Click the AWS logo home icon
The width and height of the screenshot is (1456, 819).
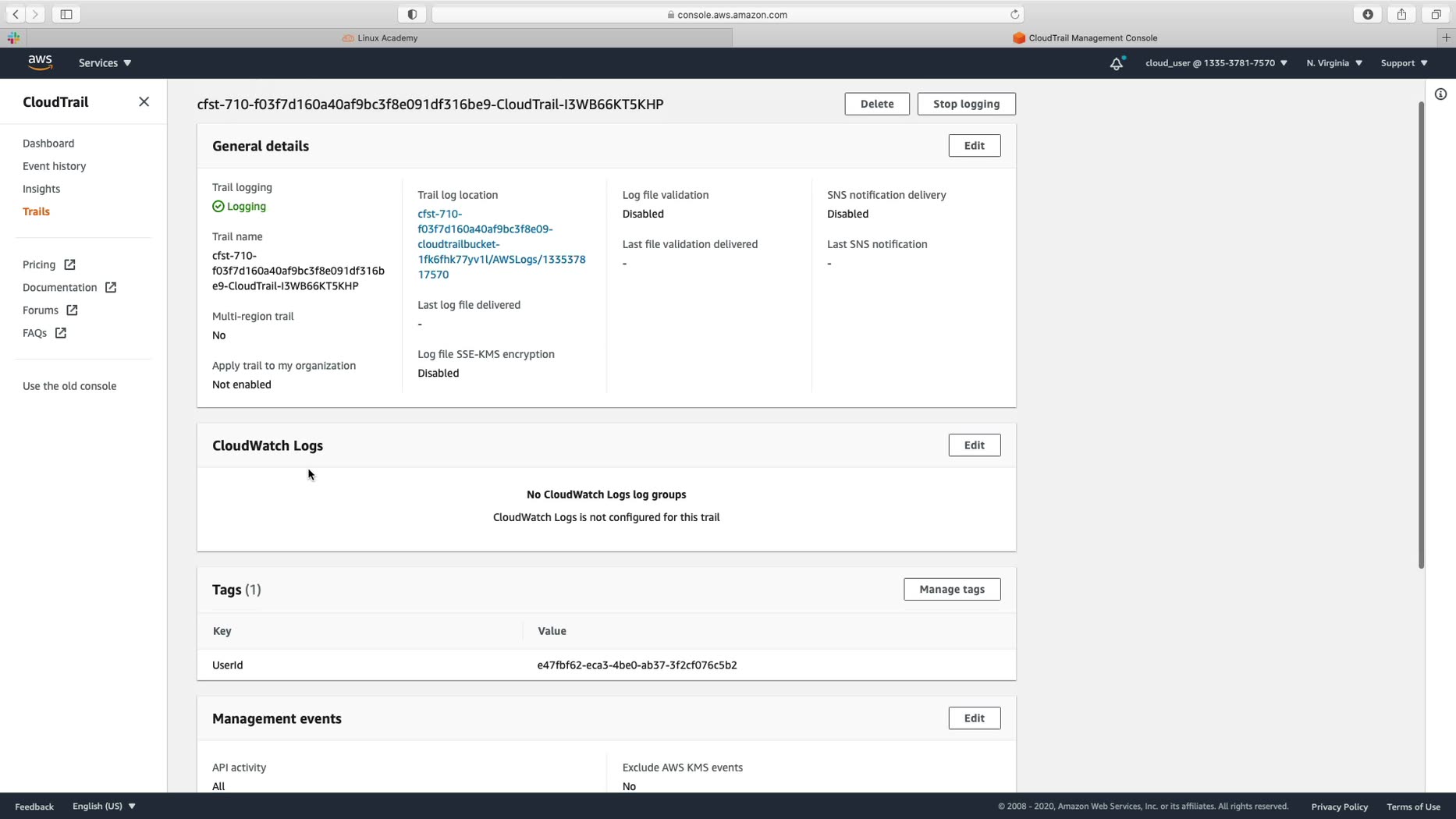coord(40,62)
